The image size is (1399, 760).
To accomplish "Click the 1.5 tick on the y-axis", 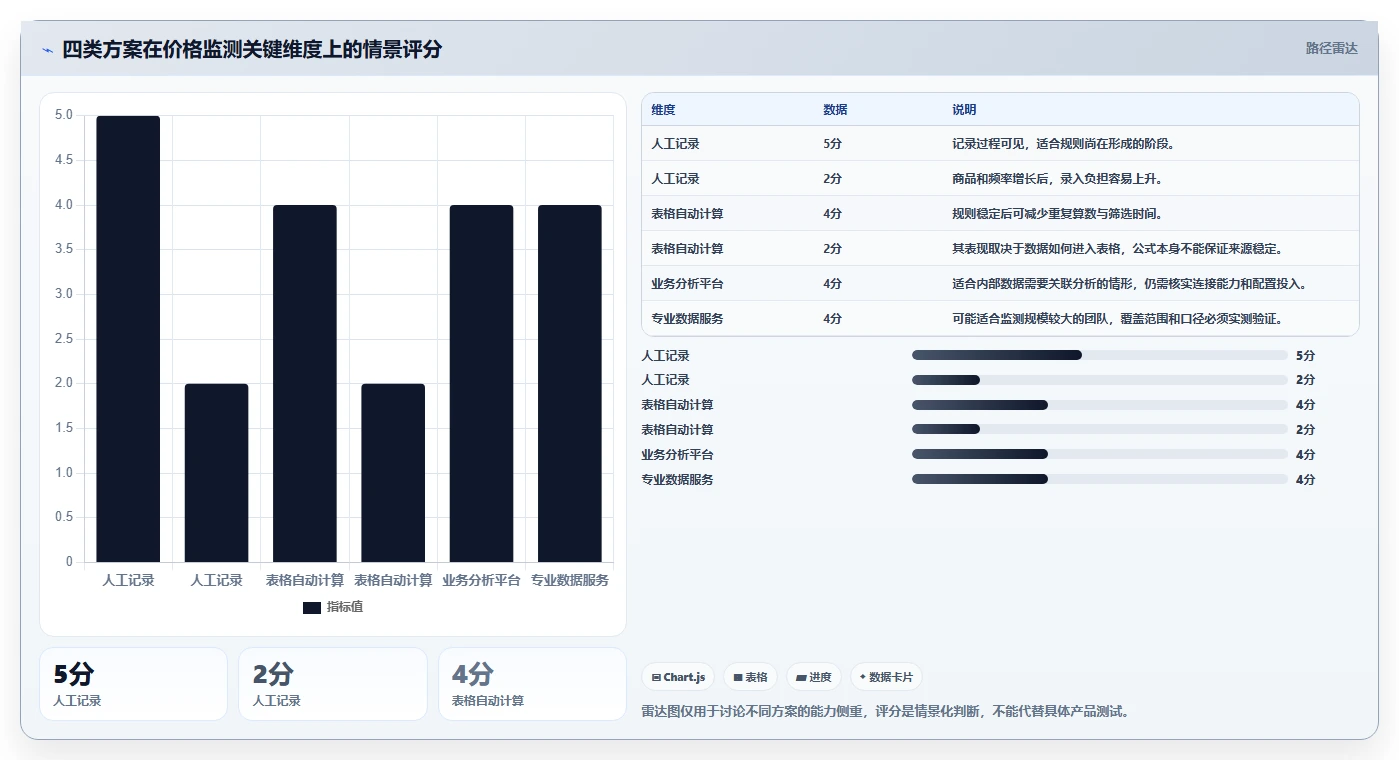I will coord(63,428).
